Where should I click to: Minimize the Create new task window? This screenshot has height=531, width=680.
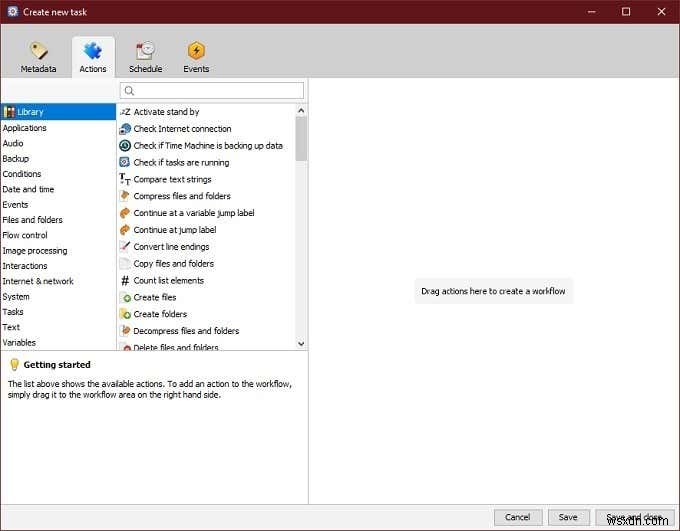click(x=592, y=12)
